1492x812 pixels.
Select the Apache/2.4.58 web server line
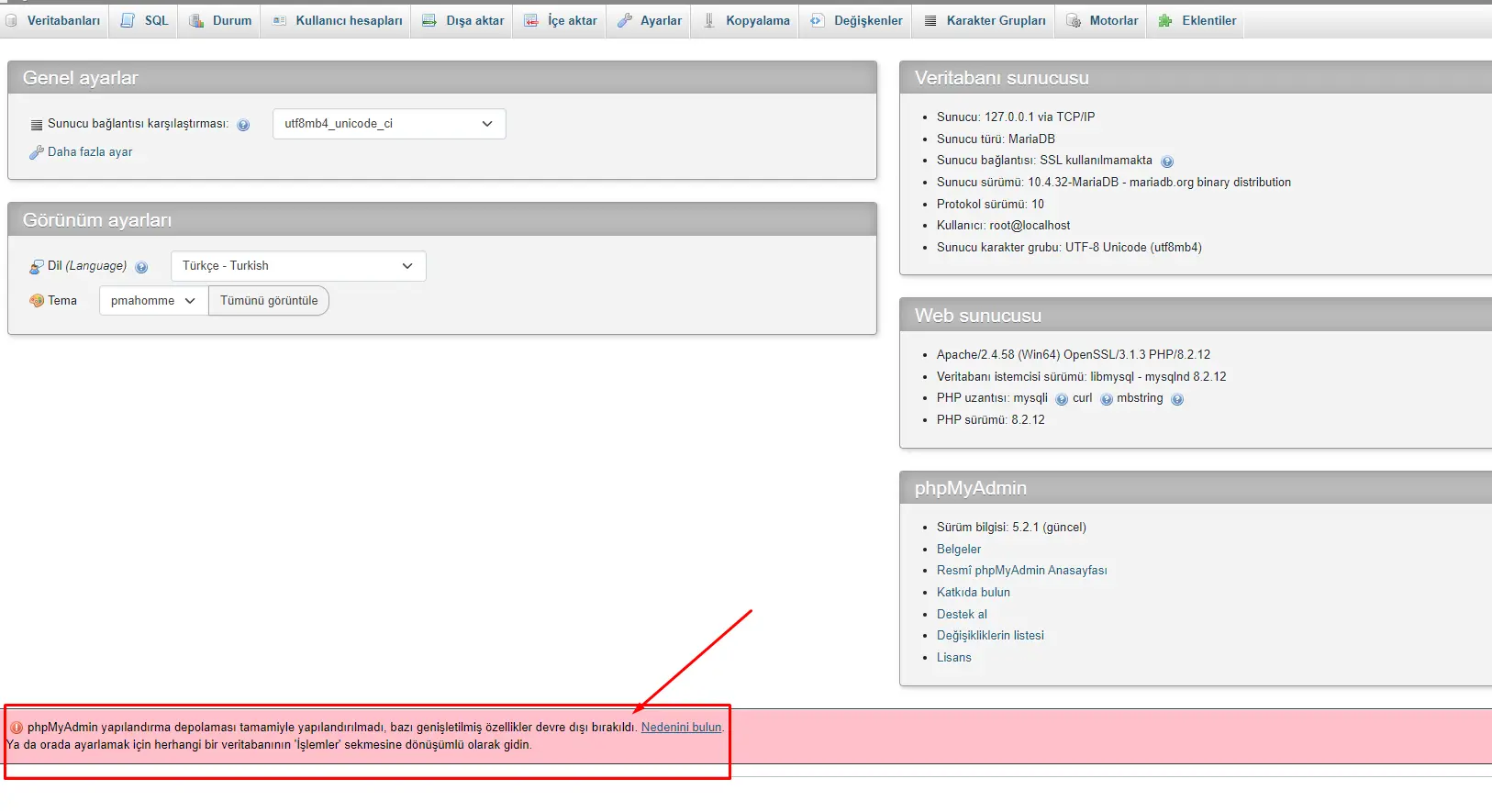(x=1074, y=354)
